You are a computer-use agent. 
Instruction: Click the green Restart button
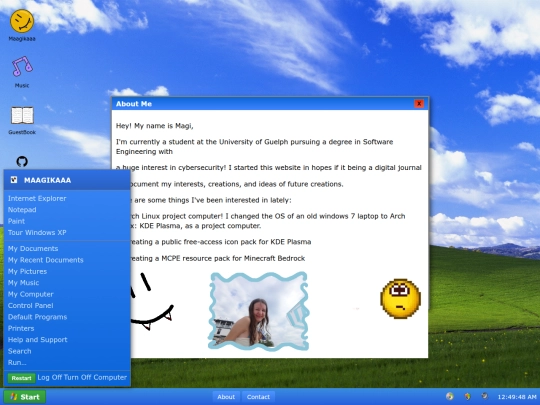[21, 378]
